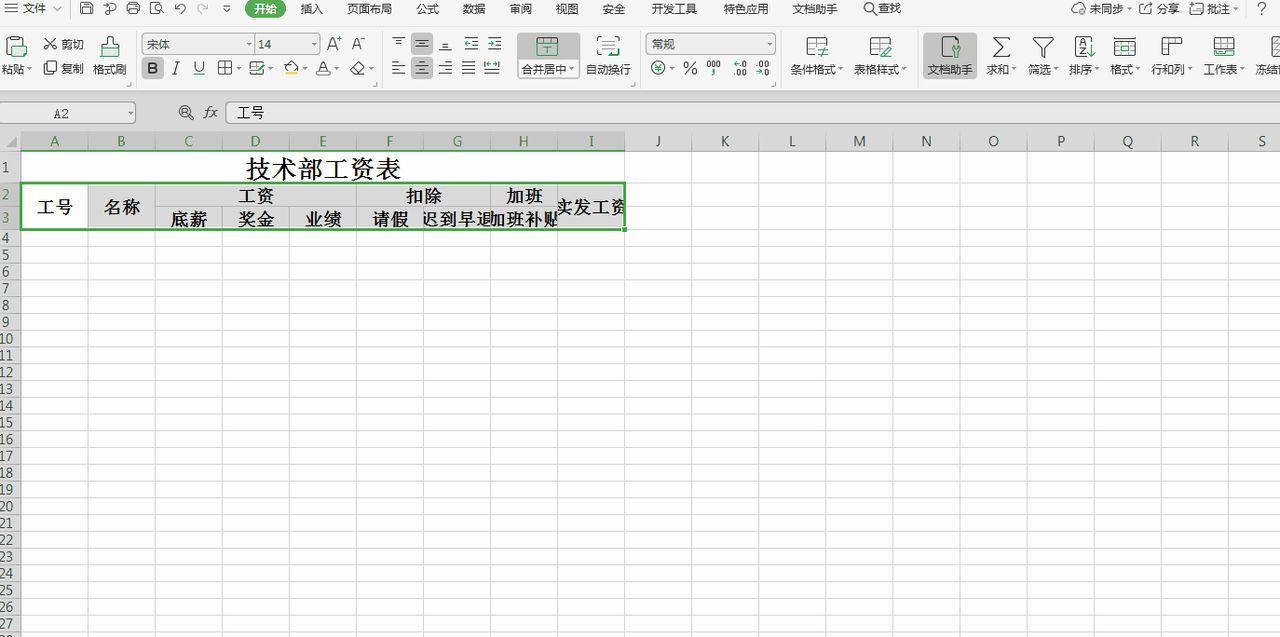Click the Decrease Decimal icon
The width and height of the screenshot is (1280, 637).
coord(763,68)
